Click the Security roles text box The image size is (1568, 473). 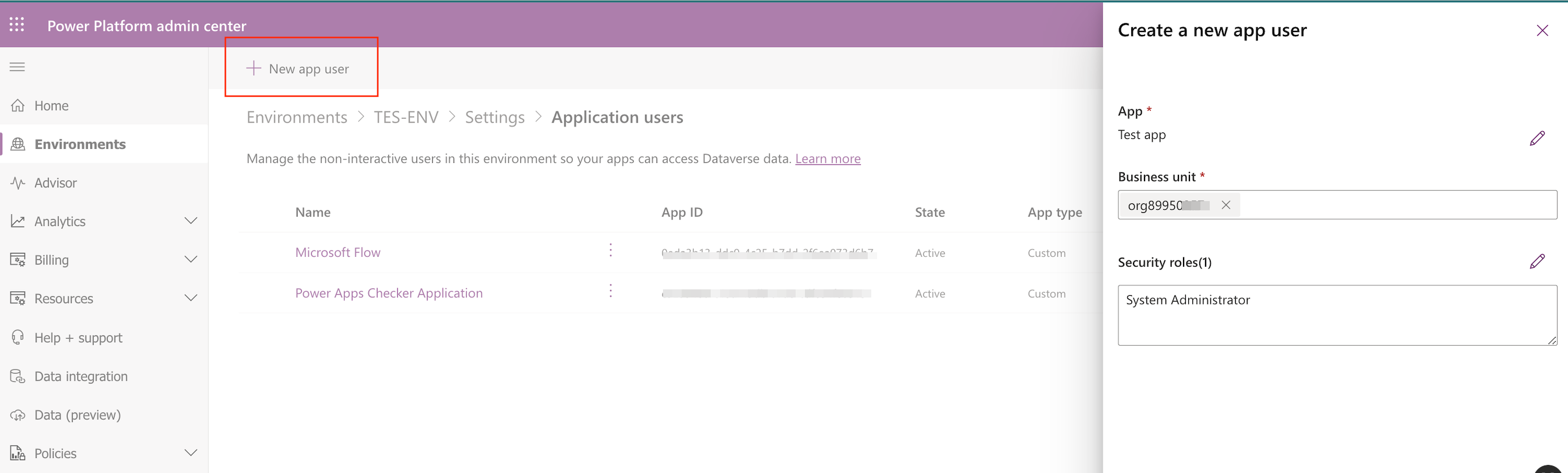point(1337,316)
